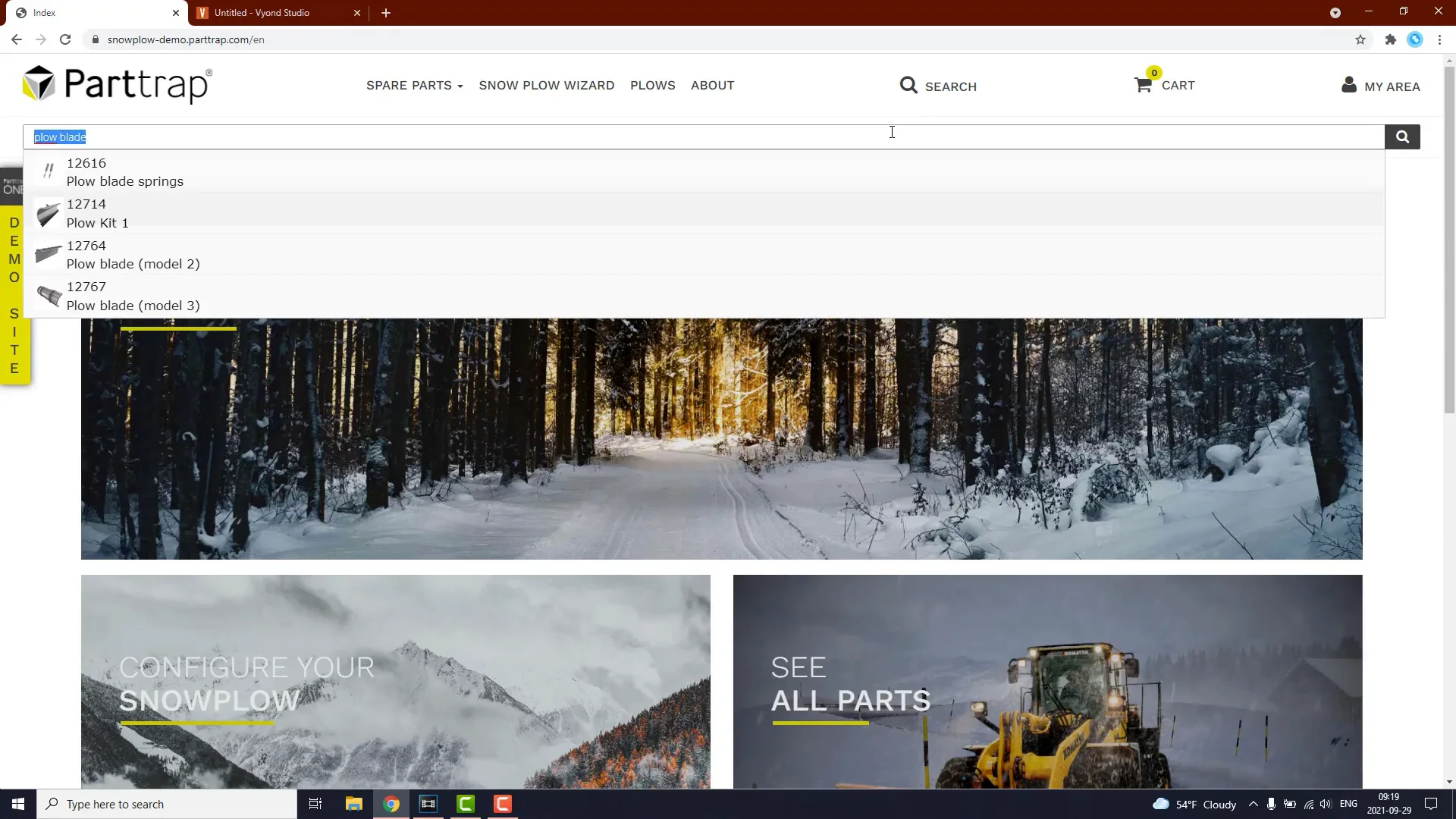Click the Parttrap logo
The width and height of the screenshot is (1456, 819).
tap(118, 84)
